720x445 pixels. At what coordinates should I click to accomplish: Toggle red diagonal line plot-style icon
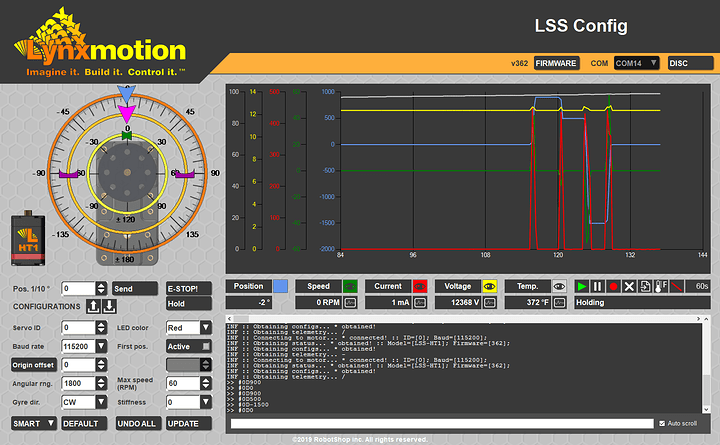point(676,287)
